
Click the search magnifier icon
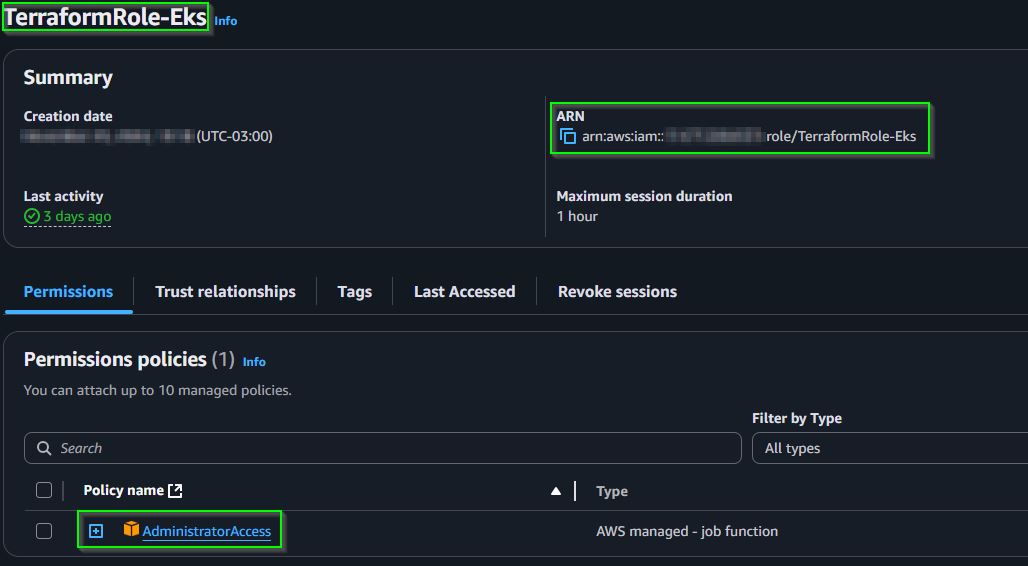[44, 448]
